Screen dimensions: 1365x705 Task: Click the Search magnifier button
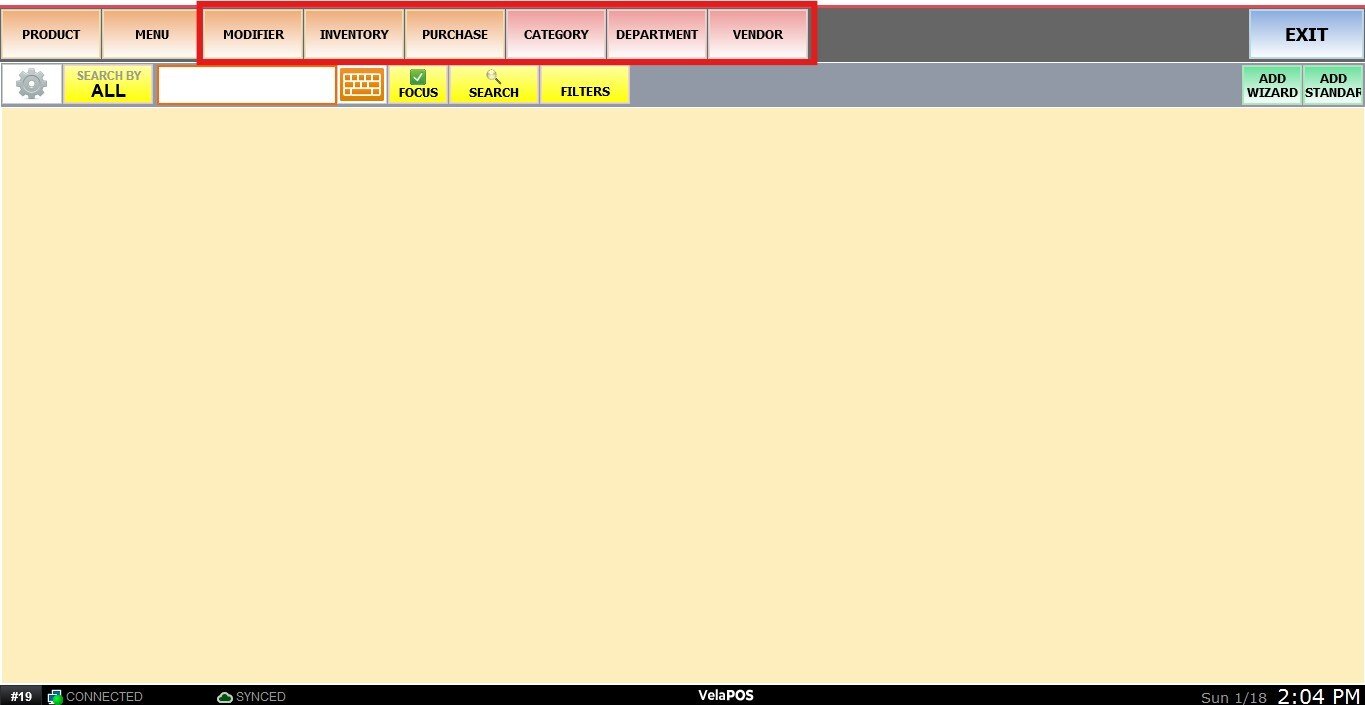494,85
